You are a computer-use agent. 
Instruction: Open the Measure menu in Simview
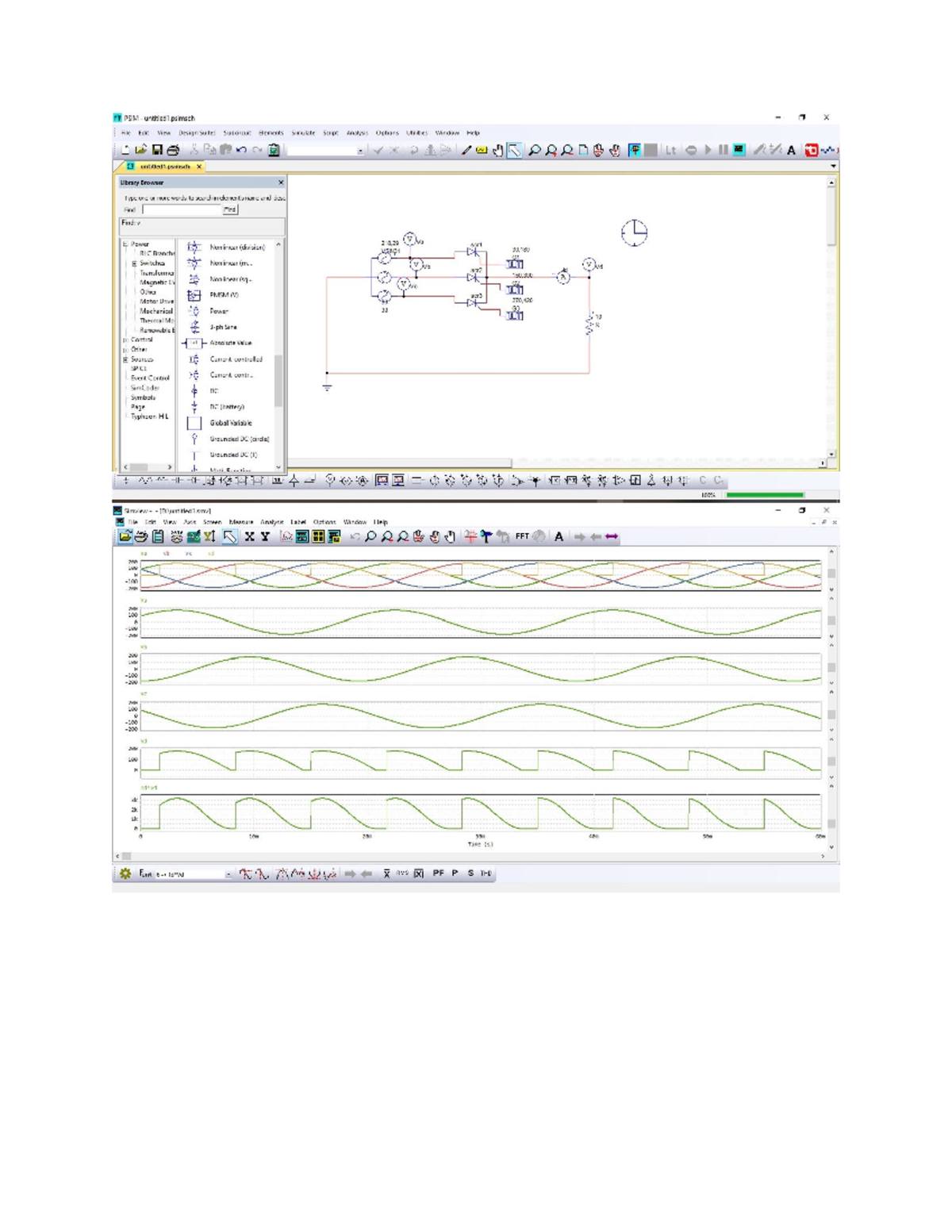coord(241,522)
